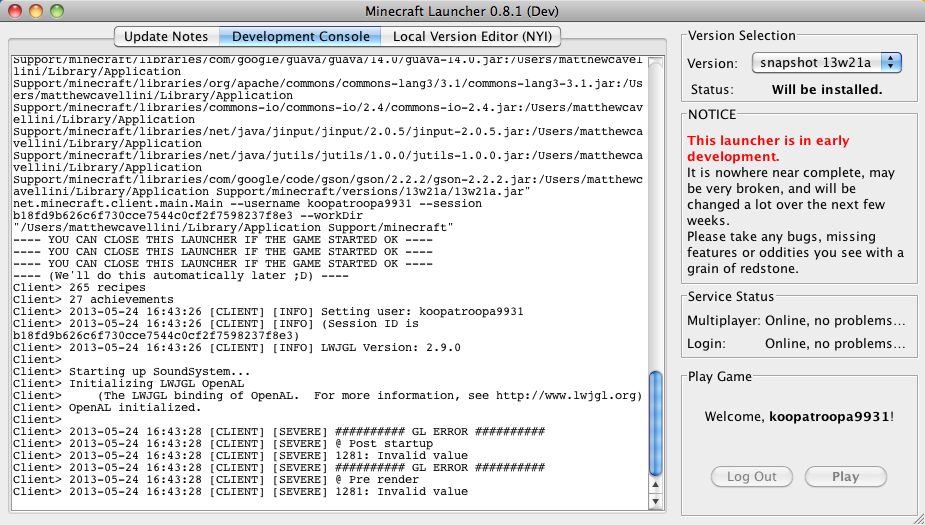
Task: Click the blue console scrollbar thumb
Action: pyautogui.click(x=655, y=423)
